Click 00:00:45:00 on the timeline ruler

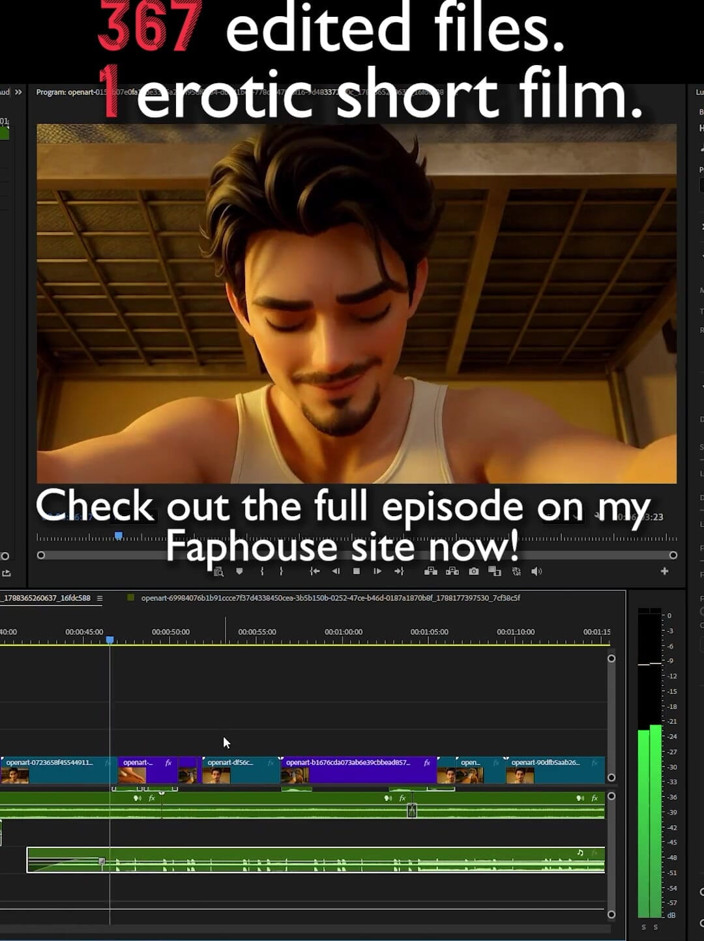(84, 632)
